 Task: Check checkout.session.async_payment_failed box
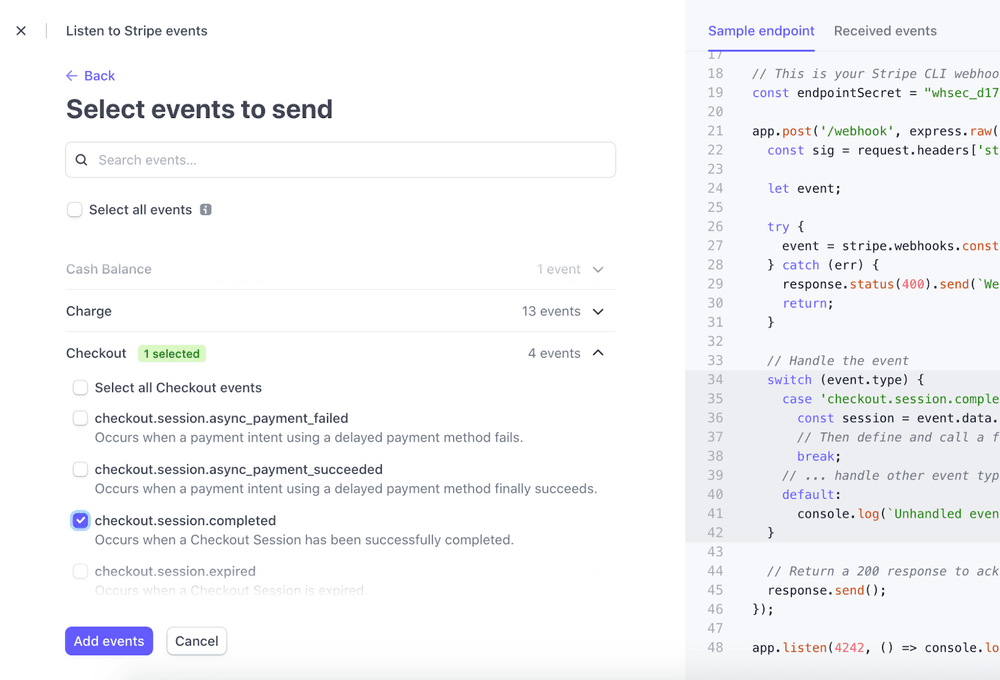[x=80, y=418]
